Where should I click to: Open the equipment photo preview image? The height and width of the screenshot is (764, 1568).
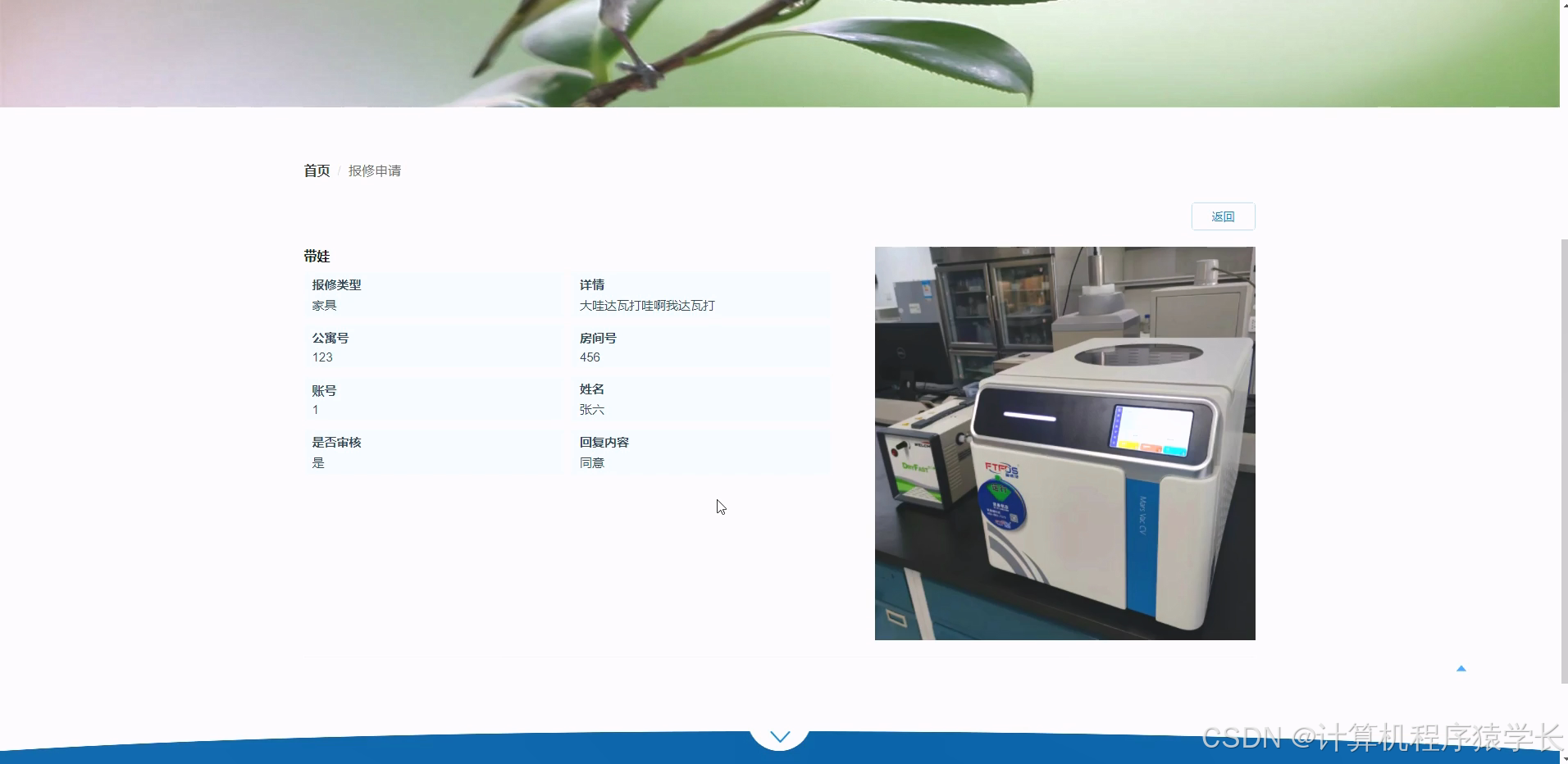pyautogui.click(x=1064, y=443)
